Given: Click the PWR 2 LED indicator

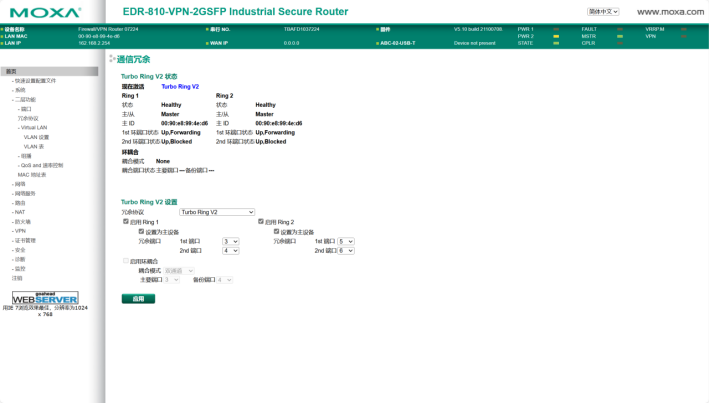Looking at the screenshot, I should pyautogui.click(x=556, y=36).
